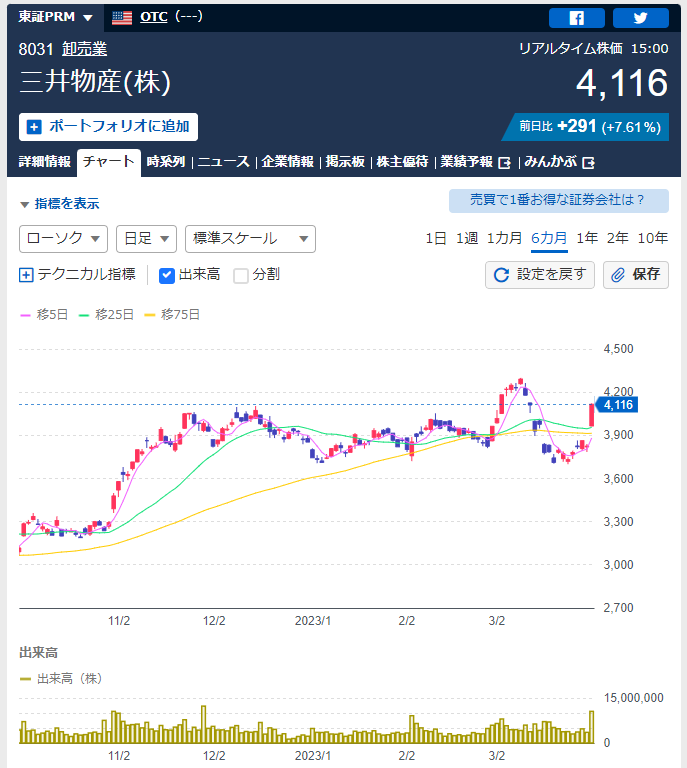Click external link icon beside 業績予報

point(504,163)
